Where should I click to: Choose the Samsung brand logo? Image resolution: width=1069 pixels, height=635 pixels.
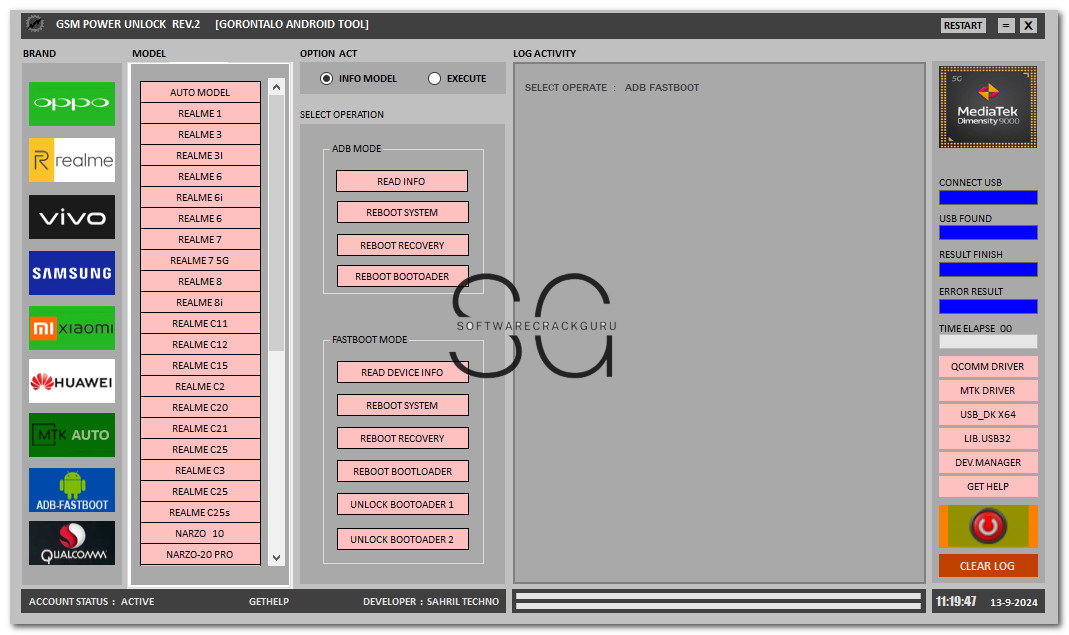(72, 273)
